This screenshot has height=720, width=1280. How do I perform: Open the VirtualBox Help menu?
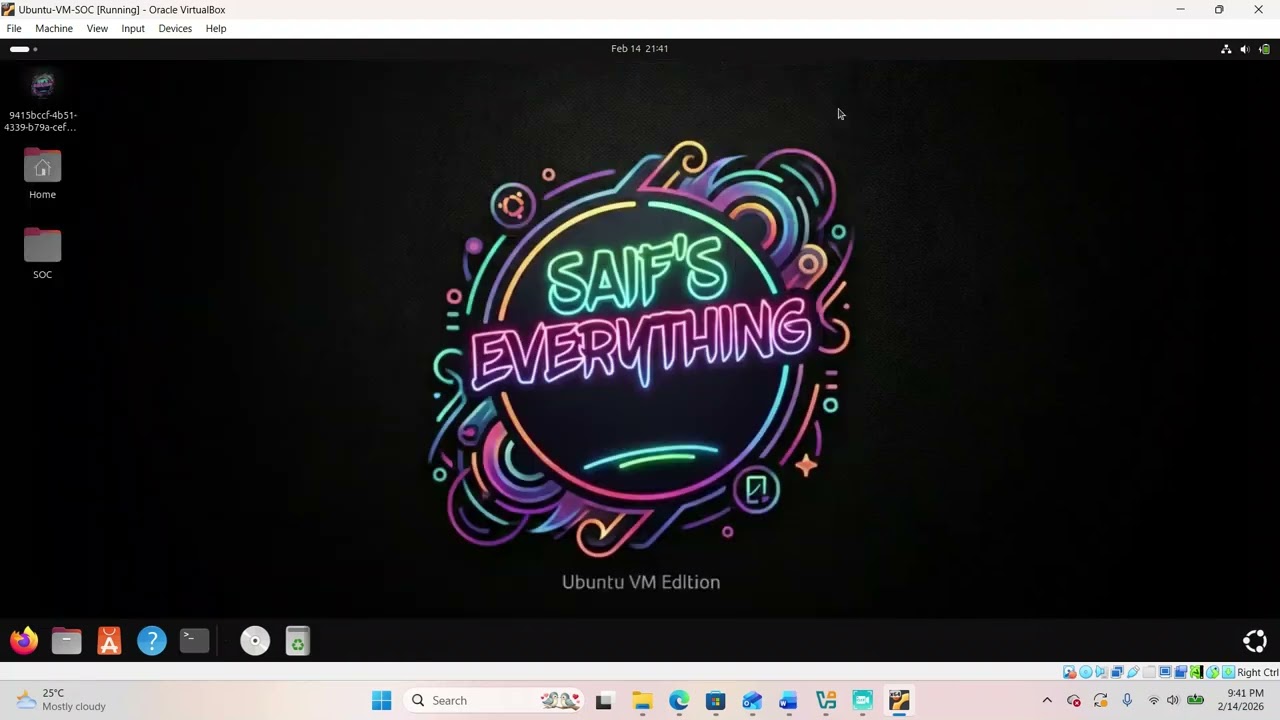click(x=216, y=28)
